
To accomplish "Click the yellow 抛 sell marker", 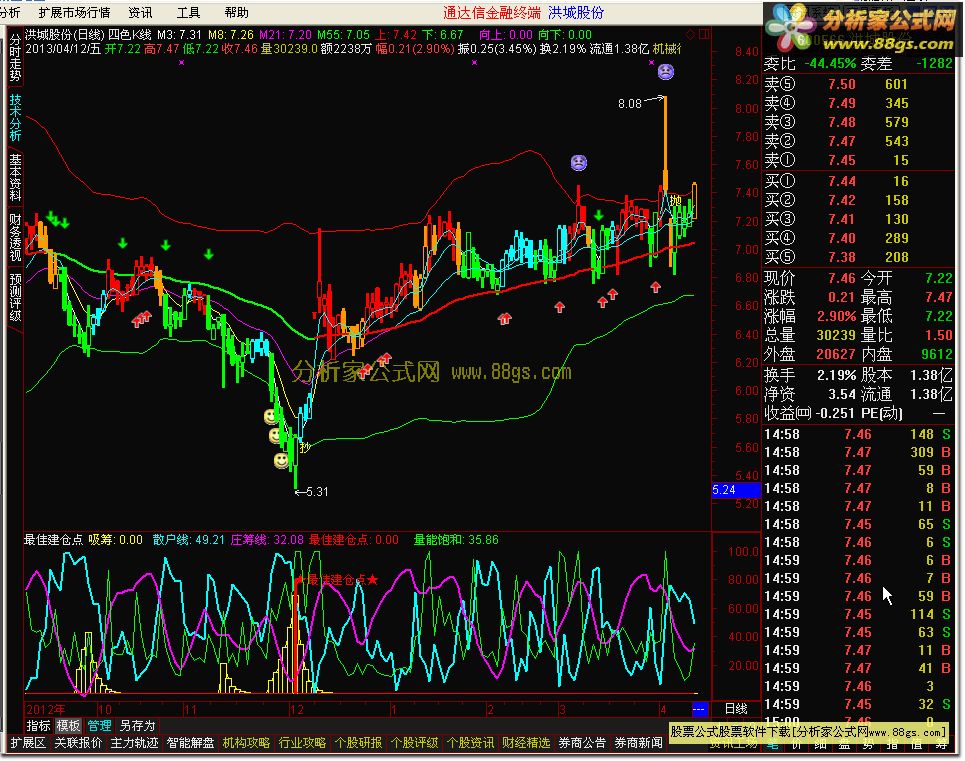I will coord(676,200).
